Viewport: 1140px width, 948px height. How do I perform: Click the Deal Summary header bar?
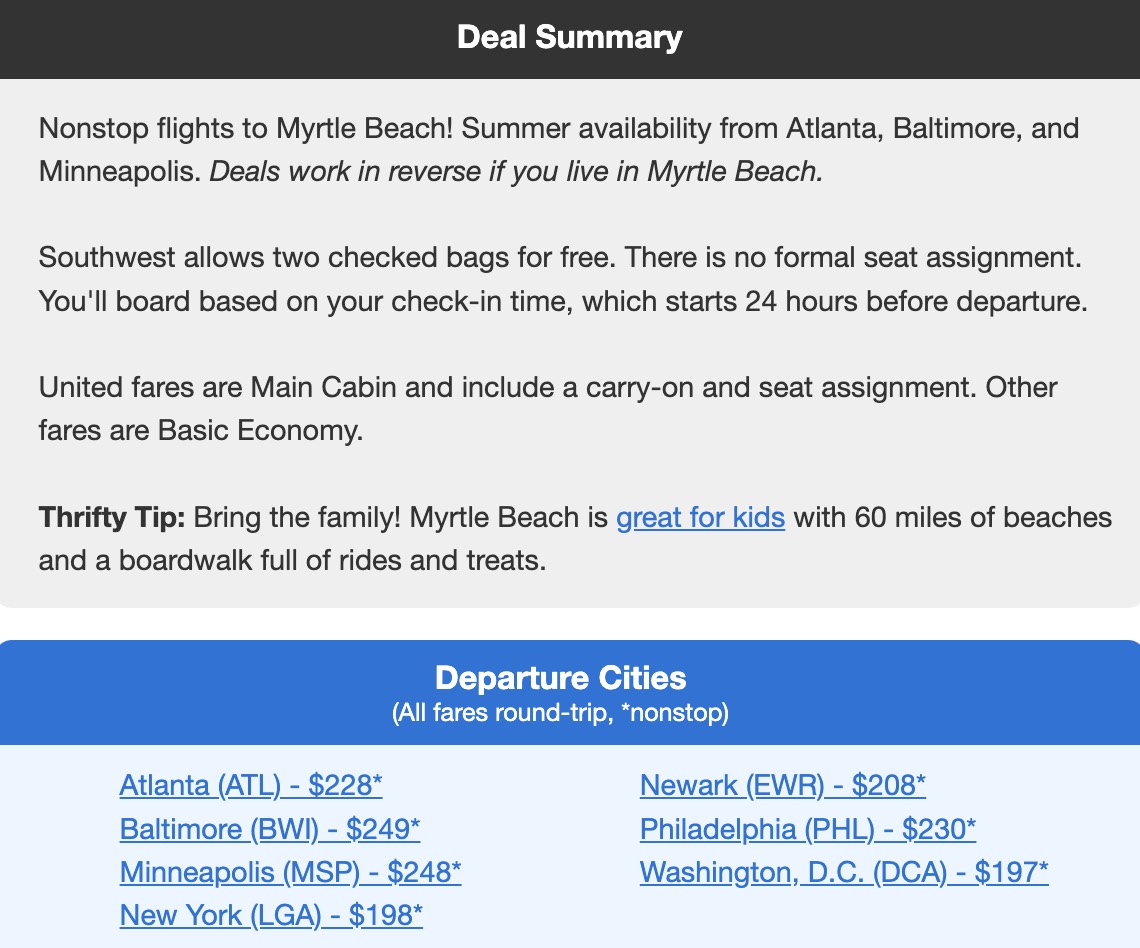[570, 38]
